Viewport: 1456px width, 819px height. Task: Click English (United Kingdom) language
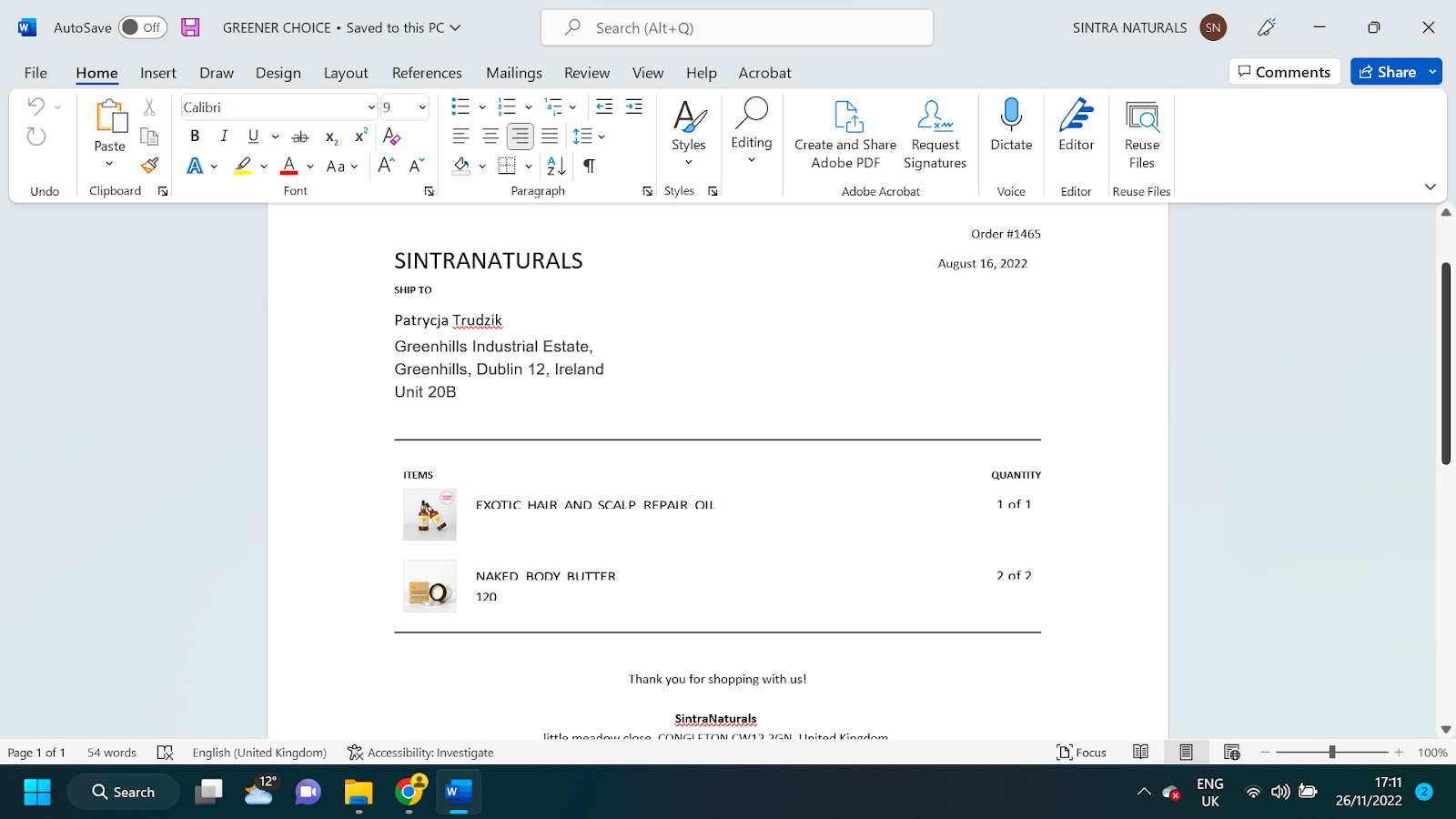click(259, 753)
